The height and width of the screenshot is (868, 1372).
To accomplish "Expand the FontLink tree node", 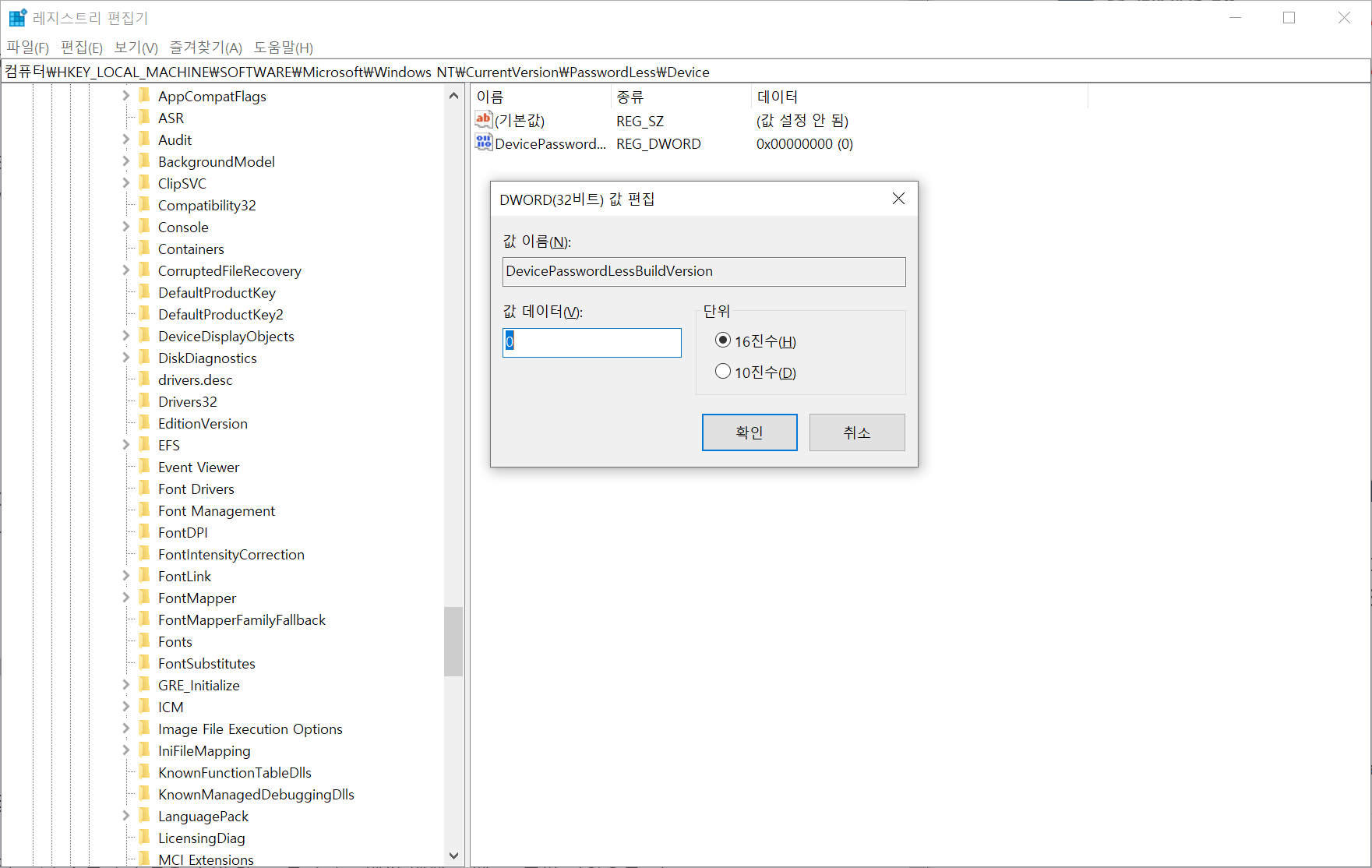I will point(126,576).
